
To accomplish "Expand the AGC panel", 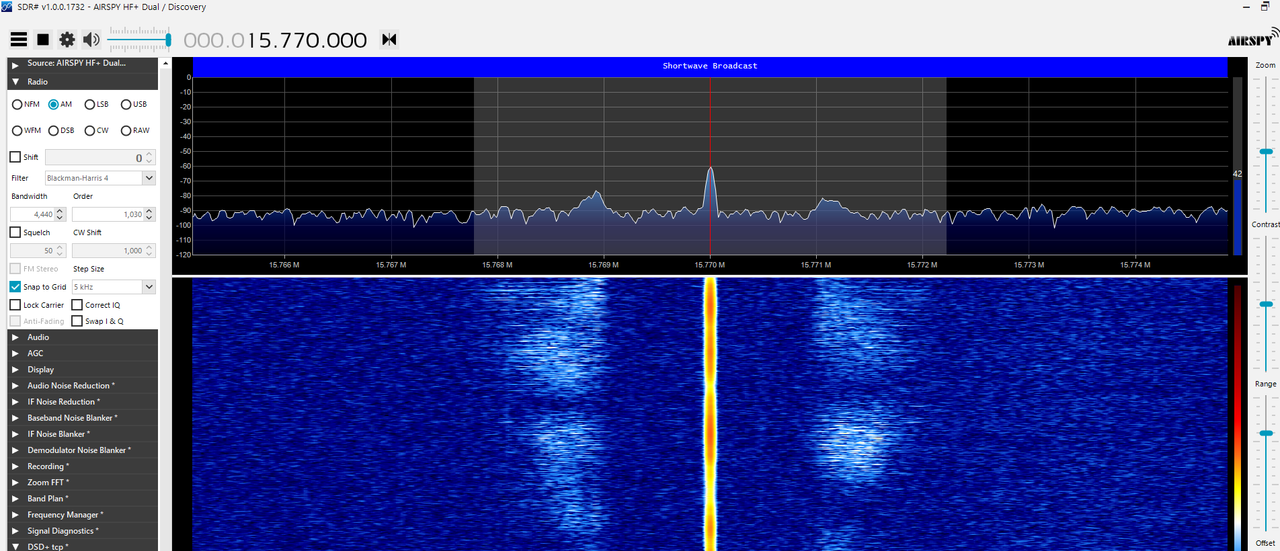I will [x=83, y=353].
